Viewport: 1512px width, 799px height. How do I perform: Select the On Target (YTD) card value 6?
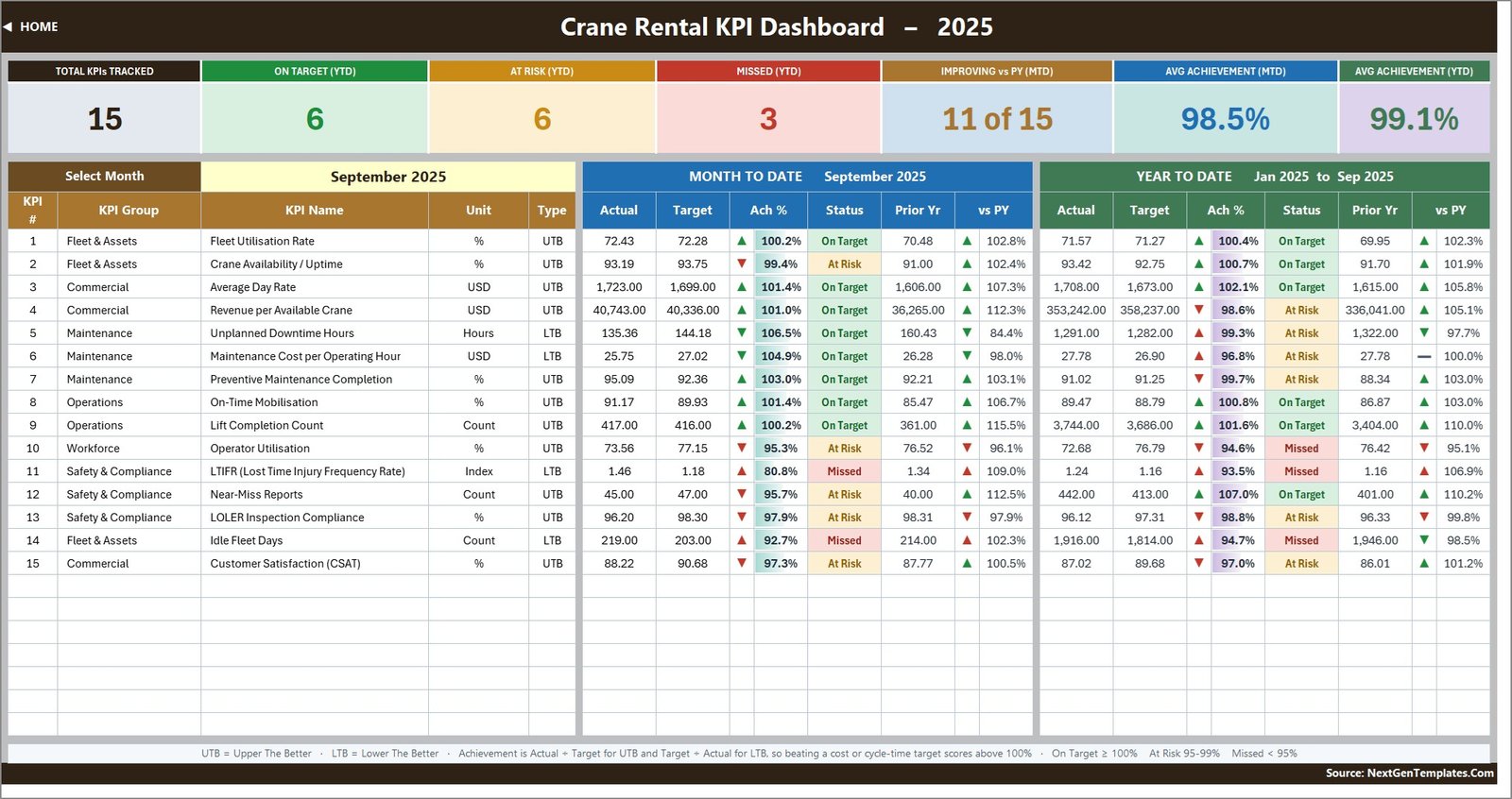pyautogui.click(x=315, y=118)
